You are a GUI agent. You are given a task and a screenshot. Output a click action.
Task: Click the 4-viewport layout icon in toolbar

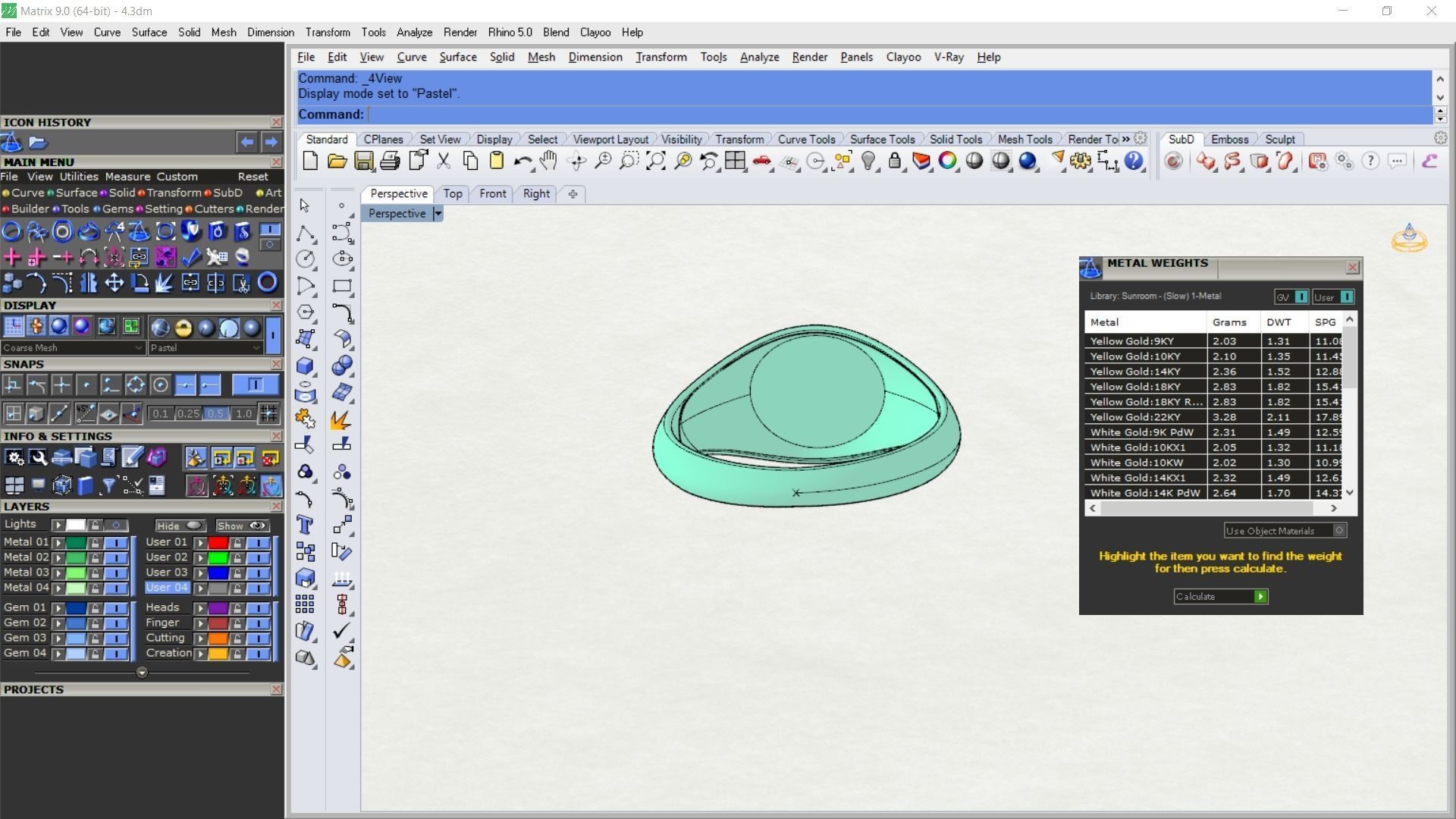[735, 161]
